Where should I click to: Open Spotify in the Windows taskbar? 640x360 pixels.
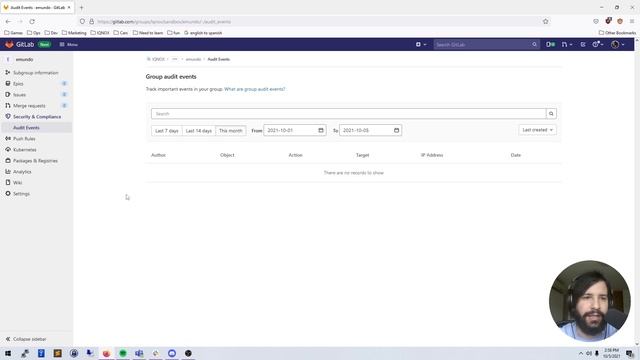pyautogui.click(x=123, y=353)
